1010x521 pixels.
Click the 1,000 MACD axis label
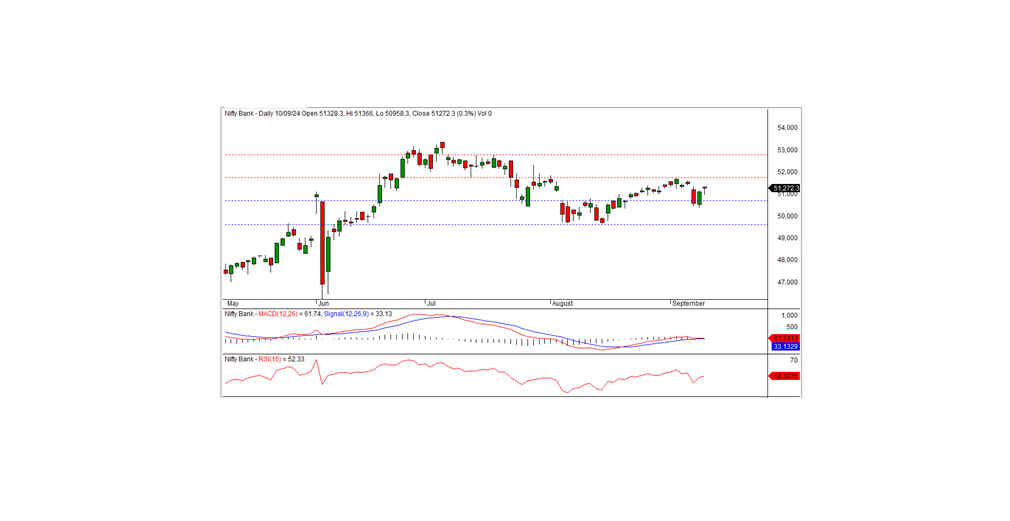[x=790, y=316]
